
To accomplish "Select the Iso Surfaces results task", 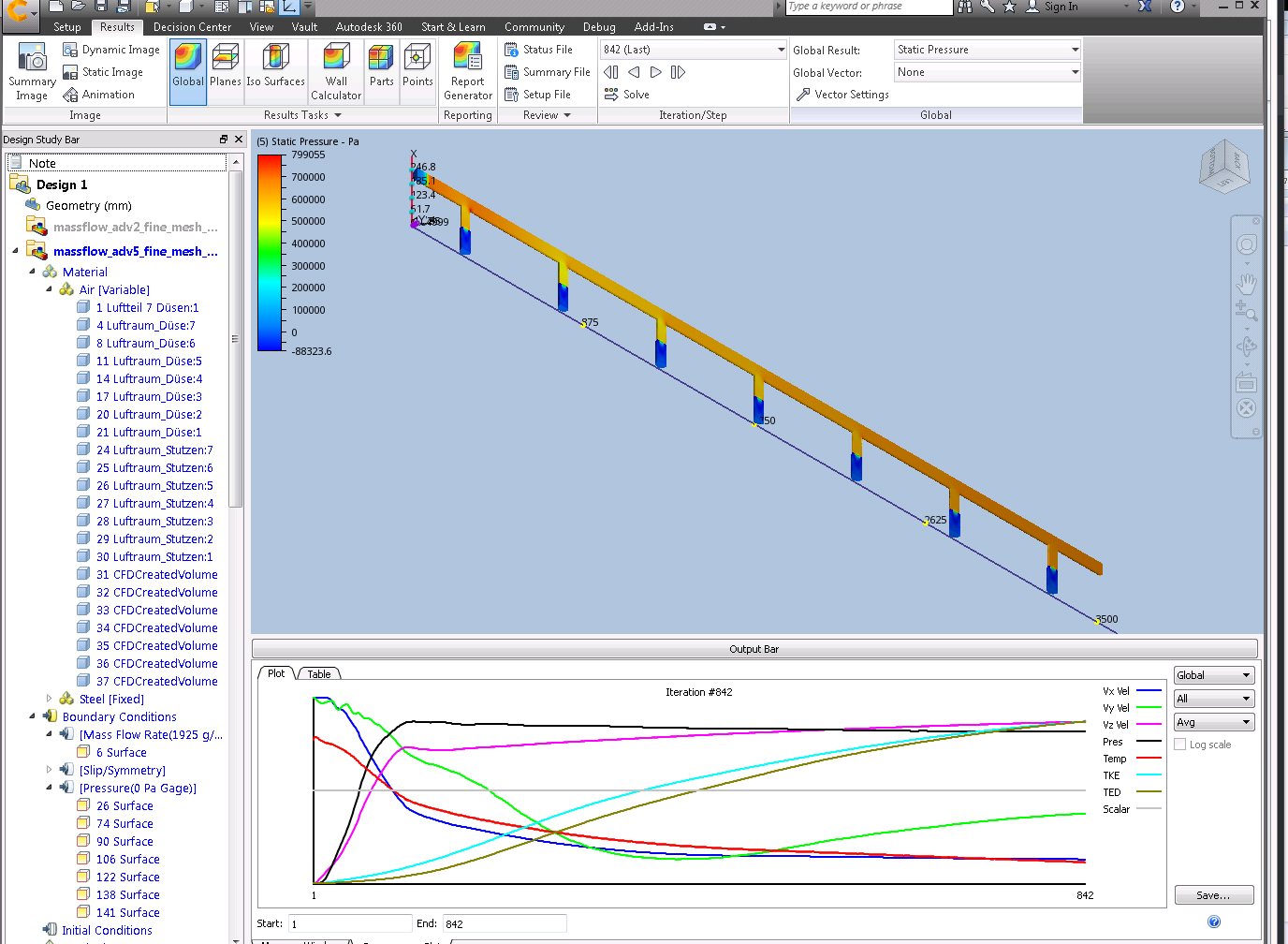I will (275, 72).
